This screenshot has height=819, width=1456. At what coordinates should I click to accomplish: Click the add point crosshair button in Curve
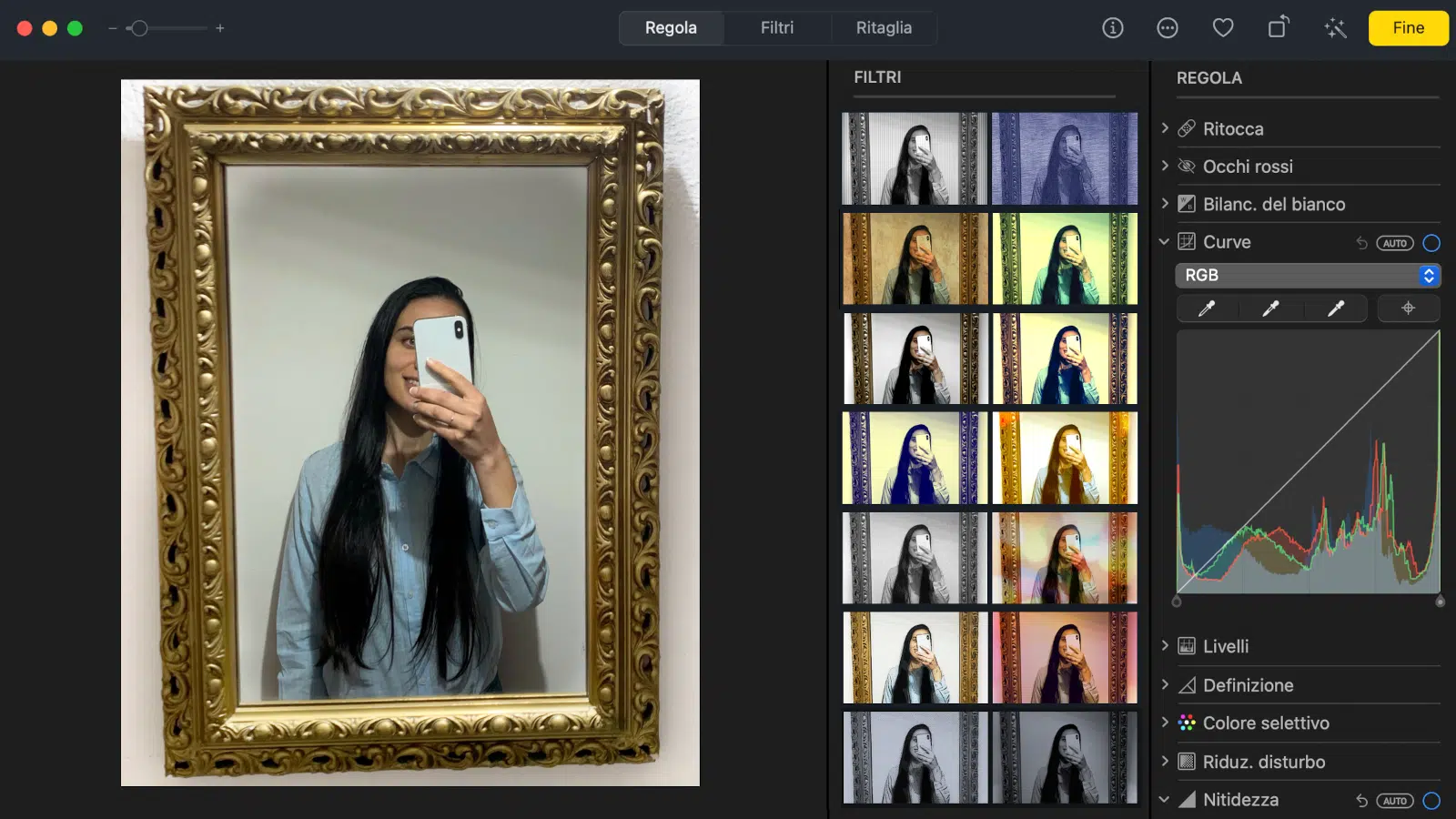click(x=1408, y=308)
